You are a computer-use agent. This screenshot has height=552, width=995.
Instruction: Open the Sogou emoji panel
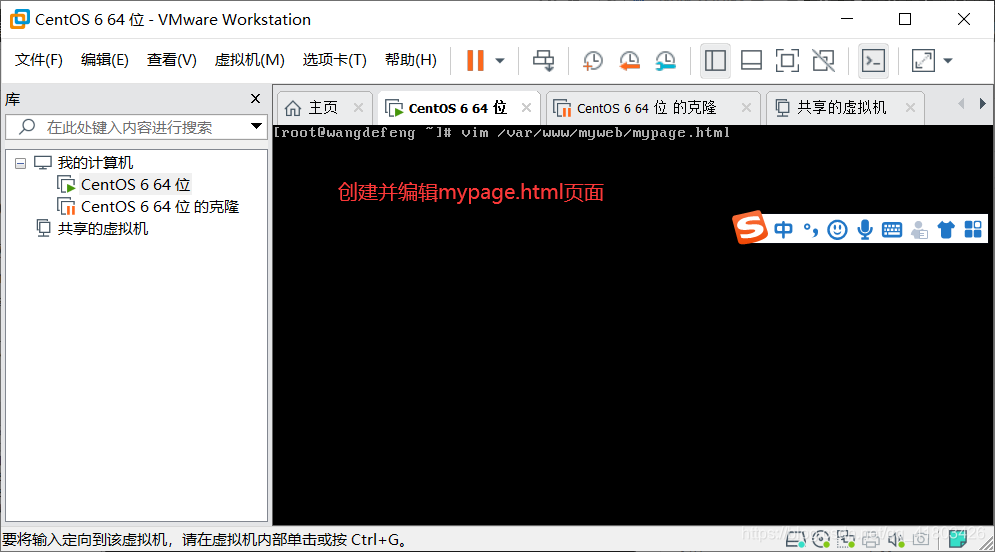tap(838, 229)
